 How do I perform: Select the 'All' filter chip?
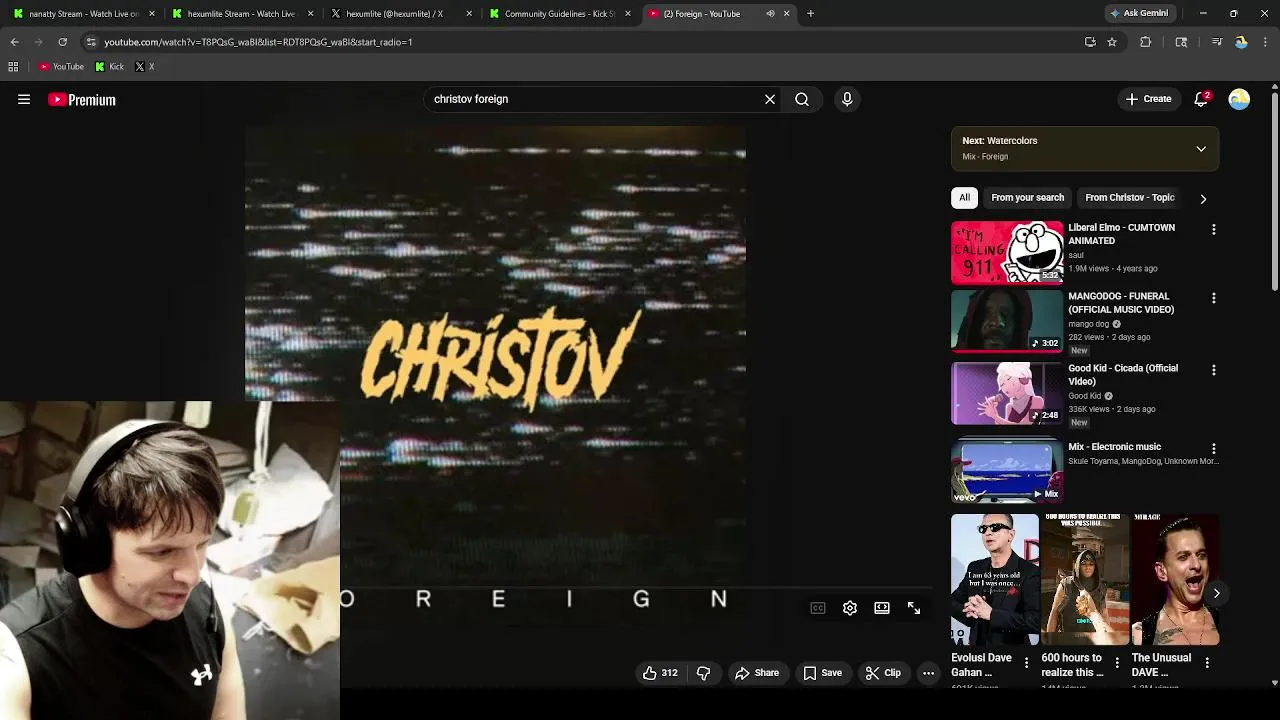click(964, 197)
